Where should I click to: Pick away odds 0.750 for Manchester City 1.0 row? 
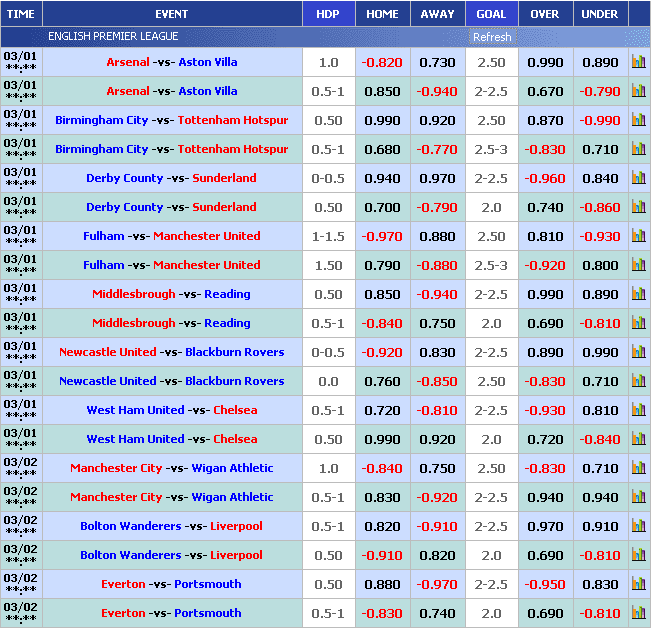[x=438, y=468]
